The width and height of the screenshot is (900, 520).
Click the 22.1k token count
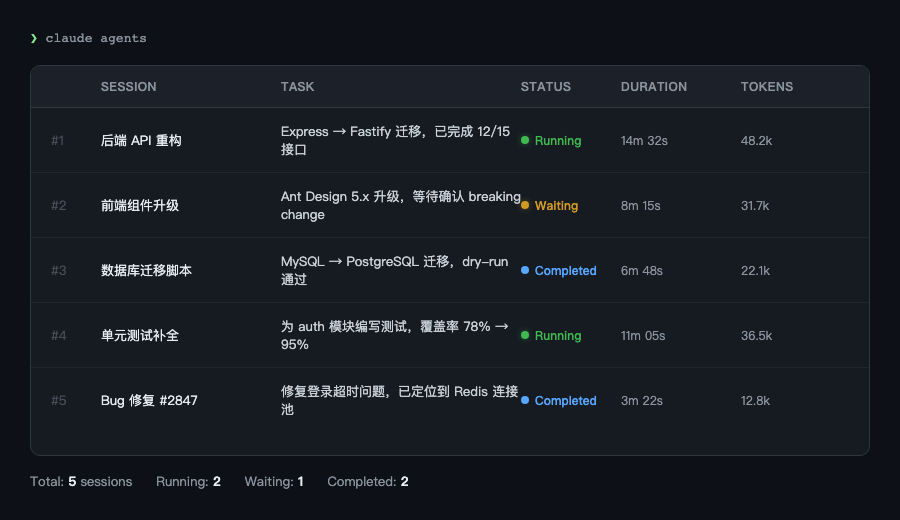point(755,270)
